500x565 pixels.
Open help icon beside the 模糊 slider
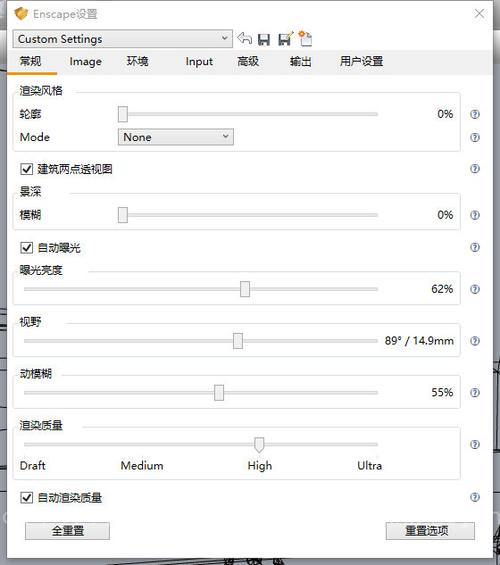(475, 215)
